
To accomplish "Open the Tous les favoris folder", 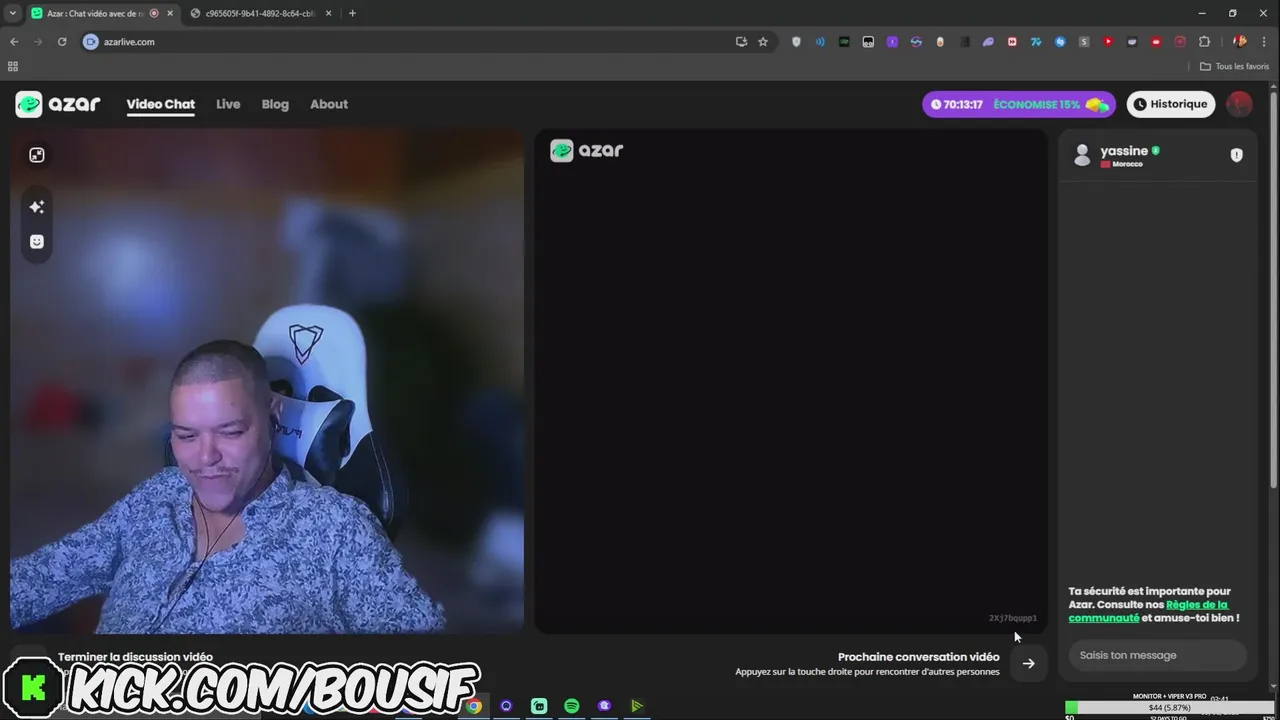I will tap(1234, 66).
